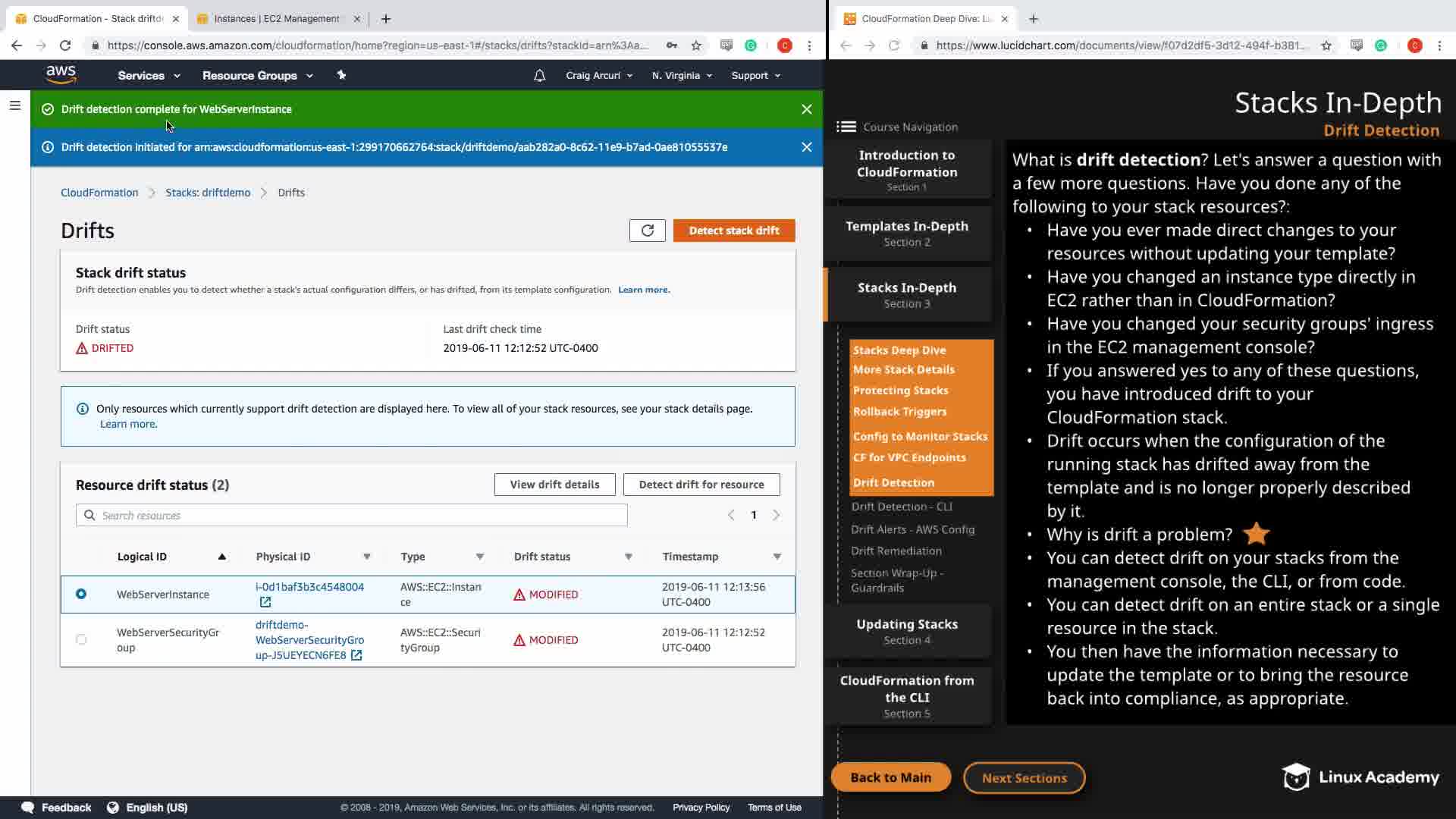Open the AWS notifications bell
The image size is (1456, 819).
[x=539, y=76]
